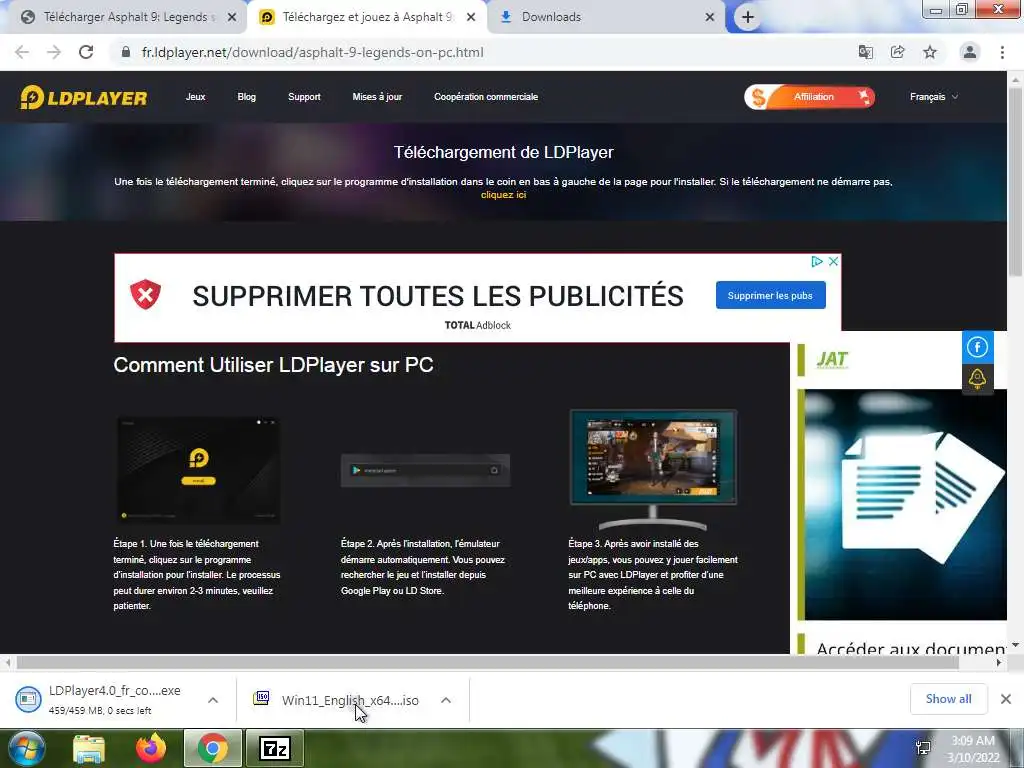This screenshot has width=1024, height=768.
Task: Switch to the Downloads tab
Action: 606,17
